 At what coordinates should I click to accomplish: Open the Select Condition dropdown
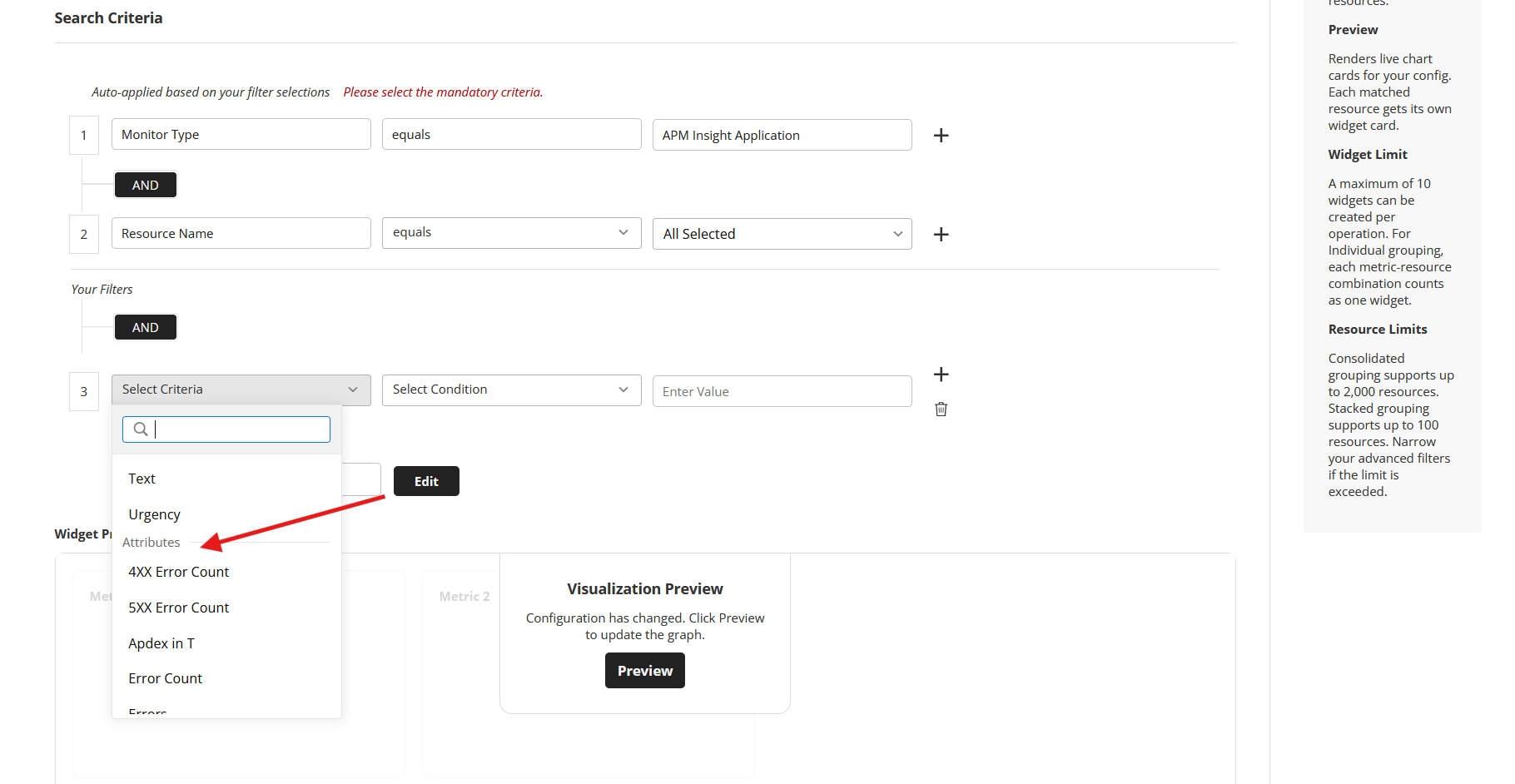click(511, 390)
